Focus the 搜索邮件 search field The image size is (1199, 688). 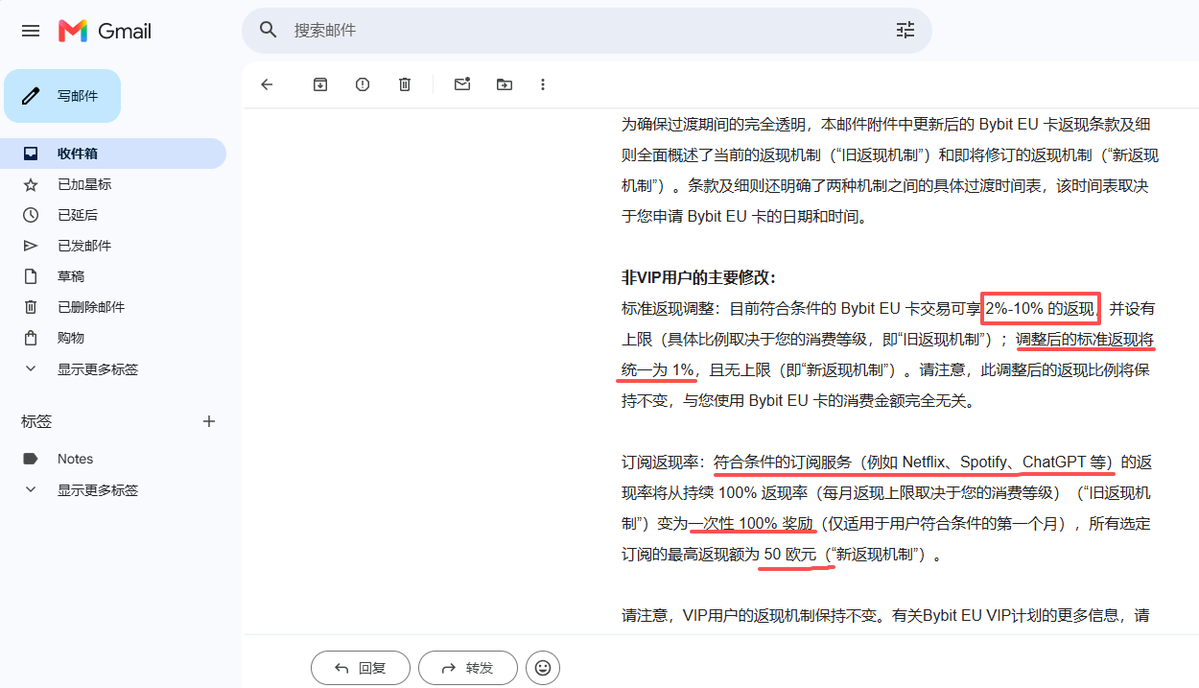click(x=587, y=31)
